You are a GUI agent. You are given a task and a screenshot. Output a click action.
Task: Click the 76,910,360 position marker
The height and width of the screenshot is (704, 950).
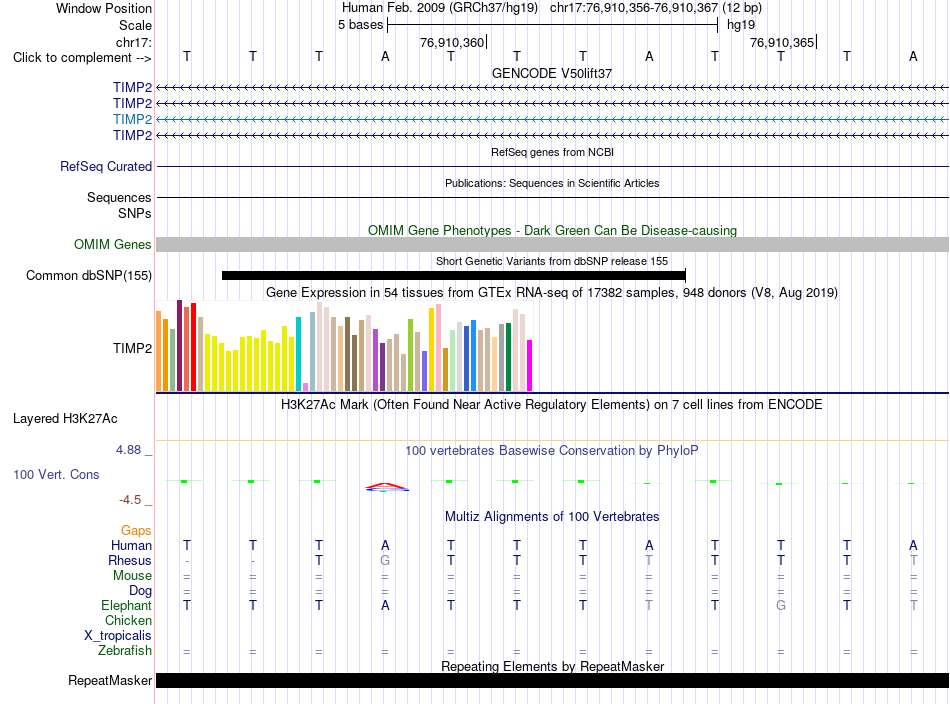click(453, 42)
